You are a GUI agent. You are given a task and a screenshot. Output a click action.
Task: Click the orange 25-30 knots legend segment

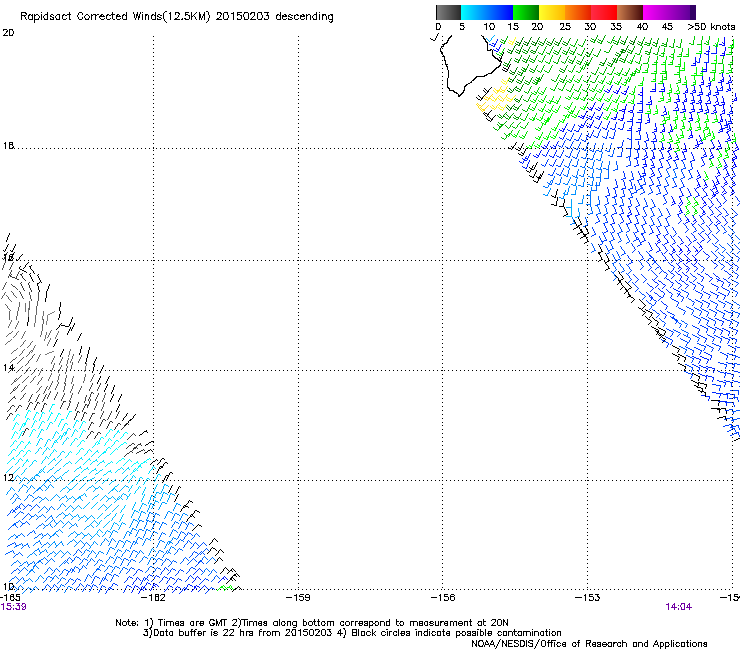tap(578, 12)
